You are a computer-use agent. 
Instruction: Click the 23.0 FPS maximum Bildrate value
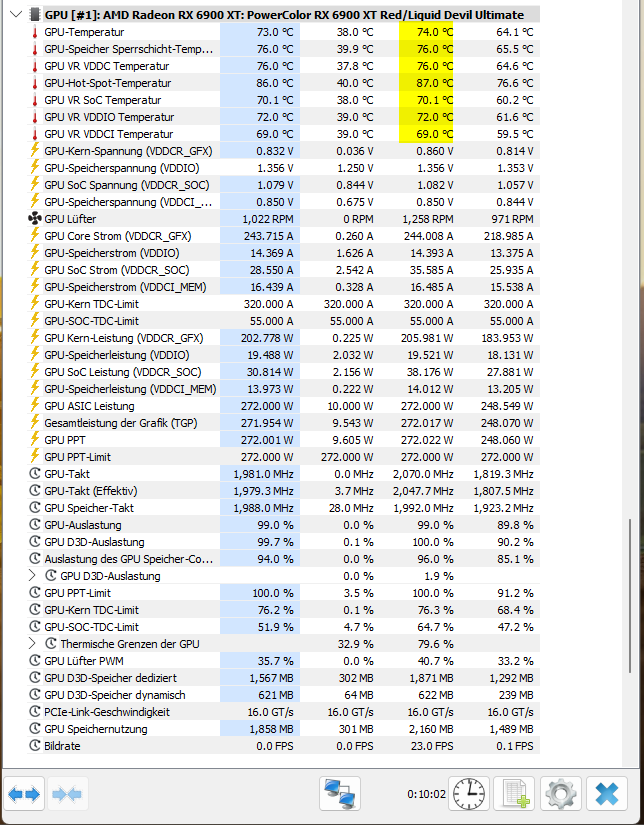coord(432,746)
